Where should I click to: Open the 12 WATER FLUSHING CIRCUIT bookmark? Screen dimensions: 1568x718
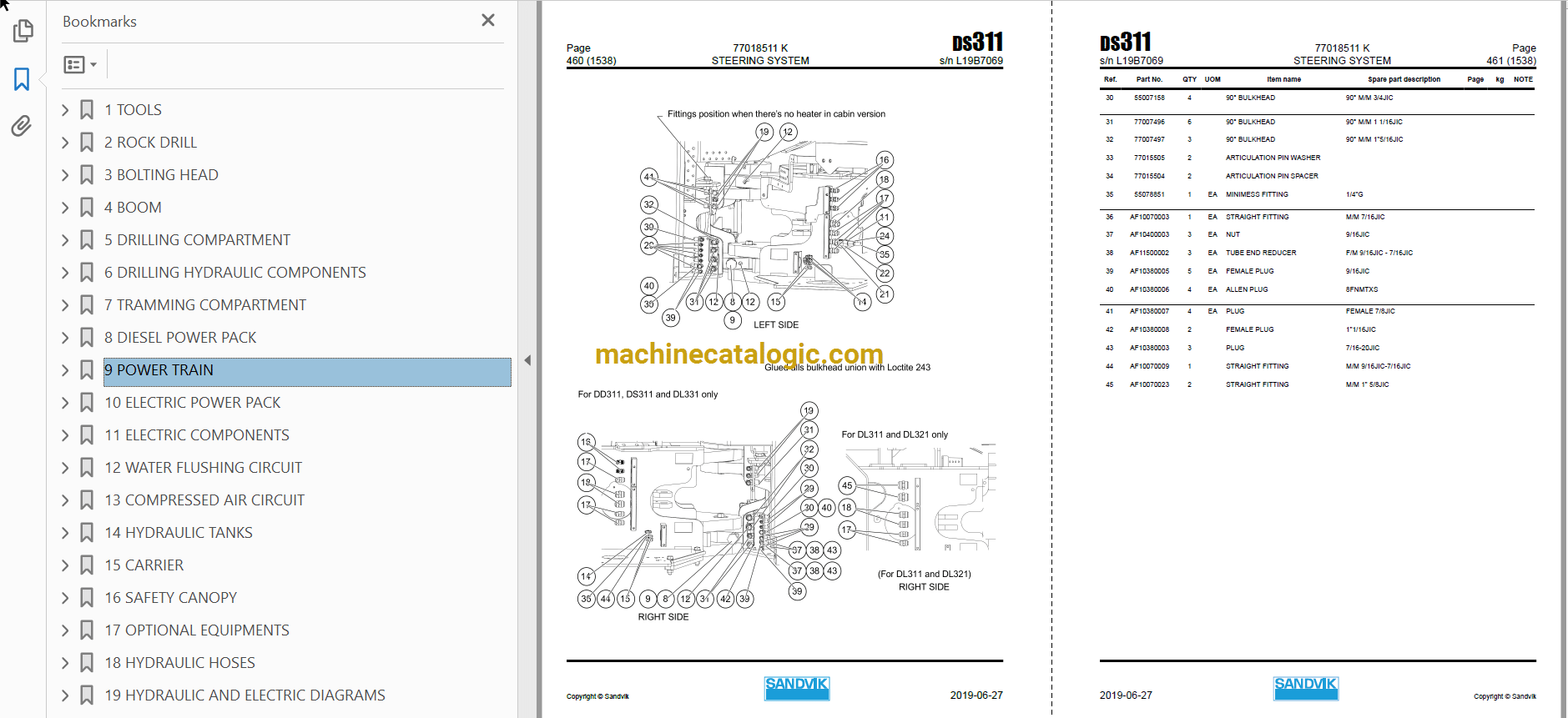[204, 468]
